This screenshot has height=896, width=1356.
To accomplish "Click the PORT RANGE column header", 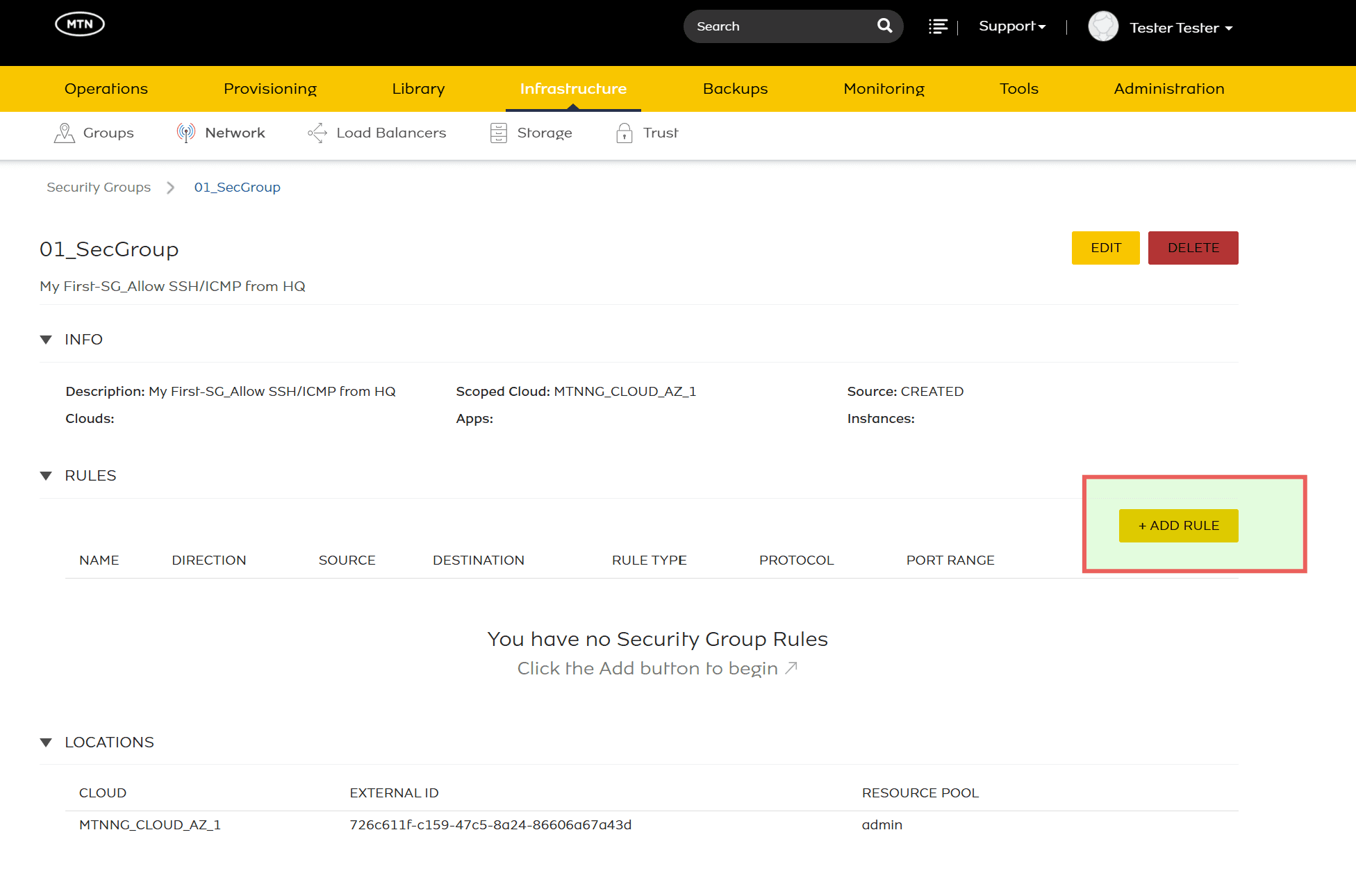I will coord(950,561).
